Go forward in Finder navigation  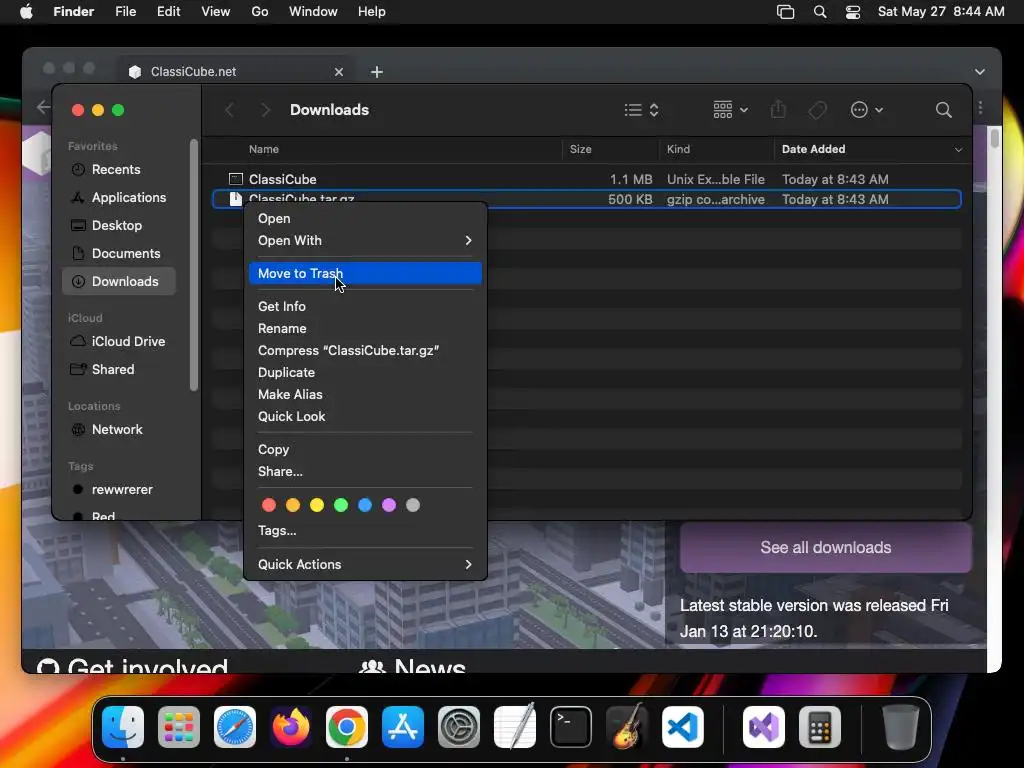(265, 110)
